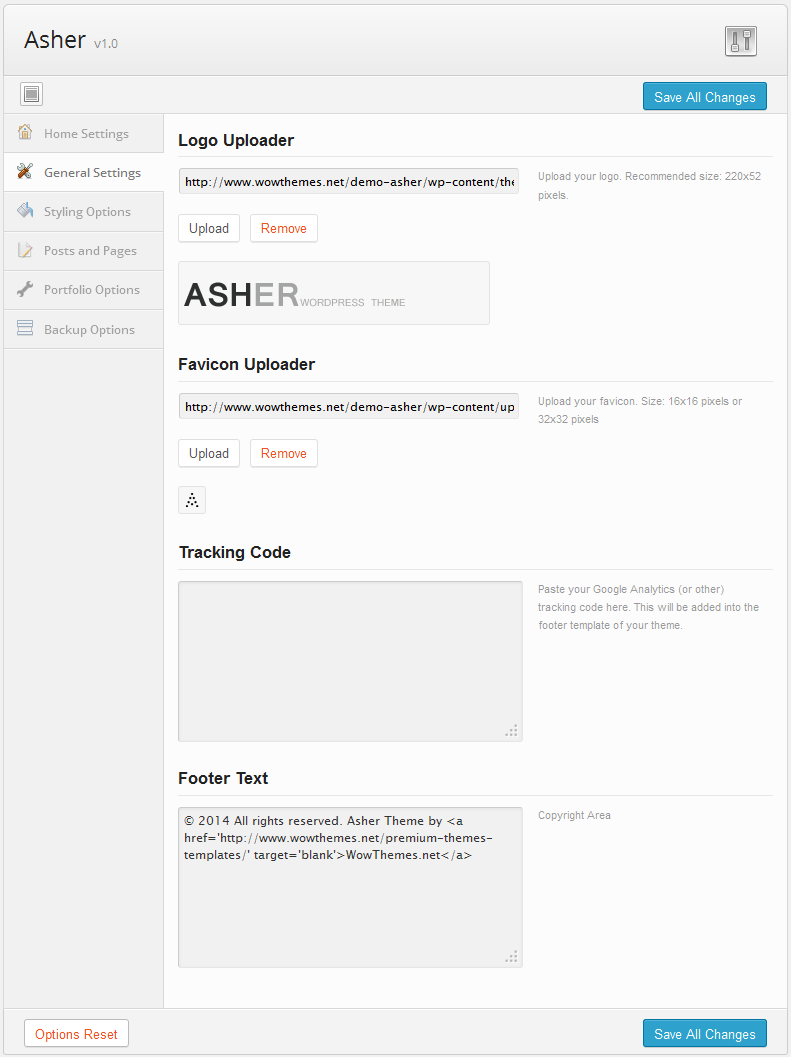791x1057 pixels.
Task: Click top Save All Changes button
Action: coord(705,96)
